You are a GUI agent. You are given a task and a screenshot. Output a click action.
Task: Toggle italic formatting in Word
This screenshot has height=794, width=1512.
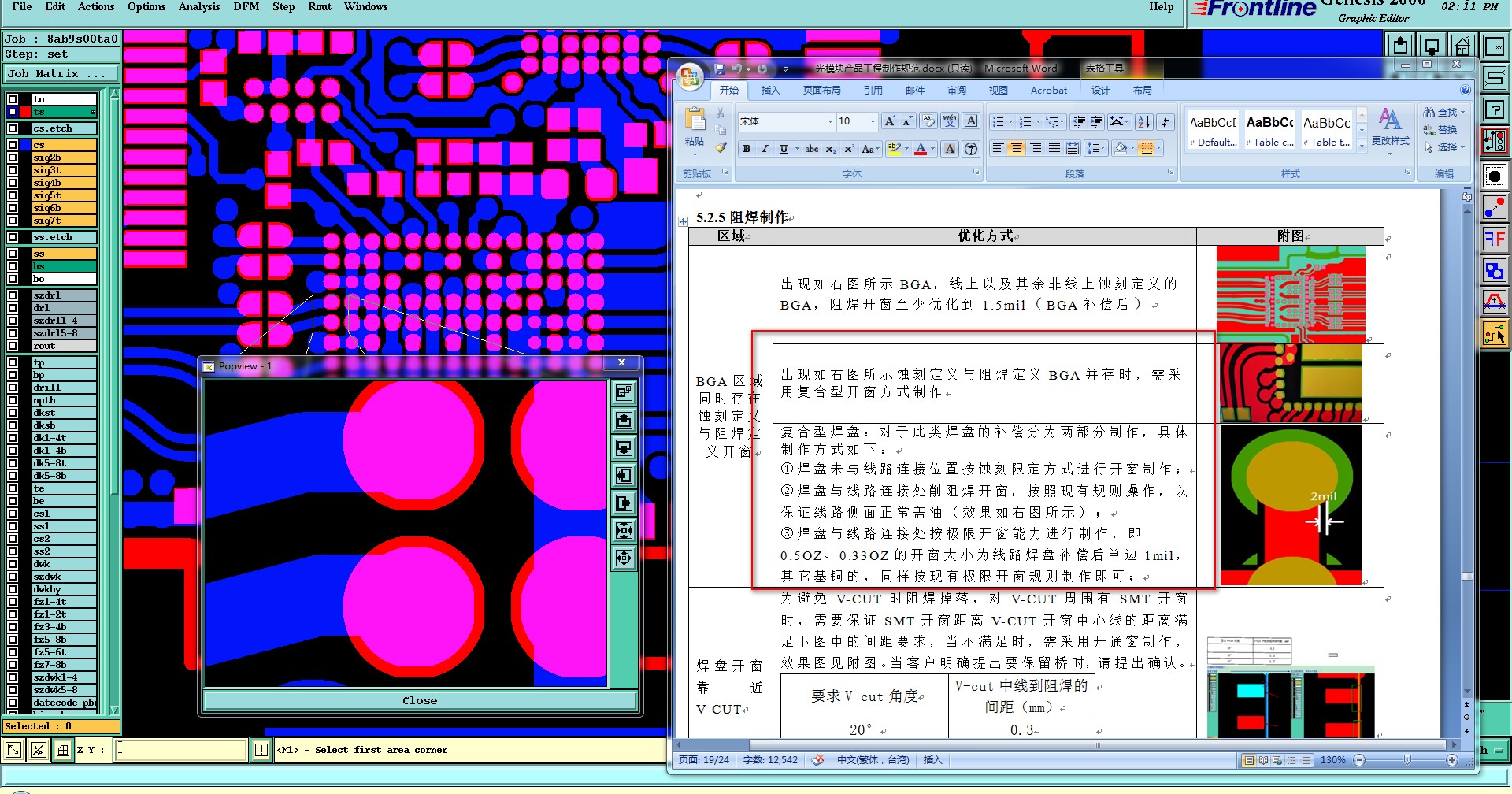point(765,149)
